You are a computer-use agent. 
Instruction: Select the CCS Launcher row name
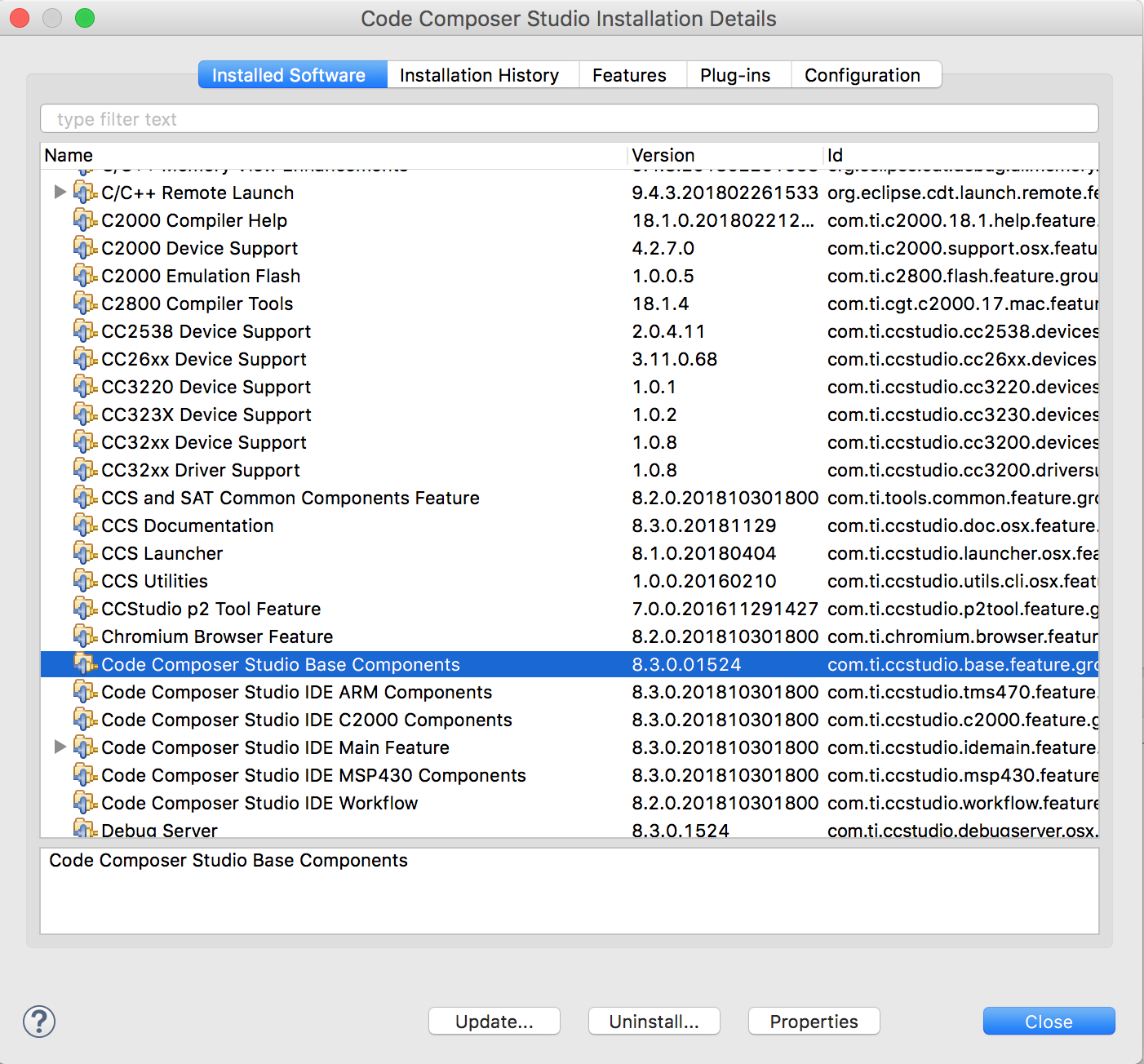(x=162, y=553)
